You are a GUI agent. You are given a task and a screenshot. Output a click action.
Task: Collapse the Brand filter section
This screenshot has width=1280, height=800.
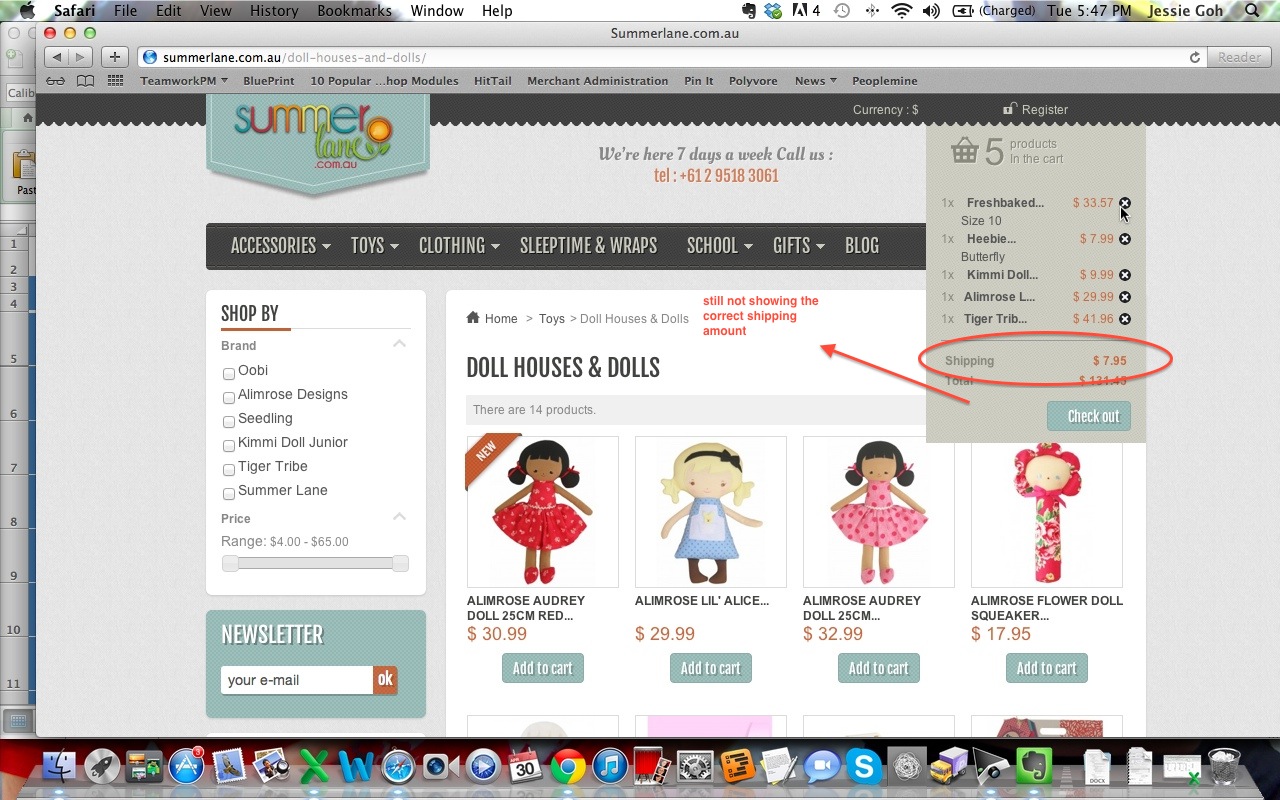399,344
